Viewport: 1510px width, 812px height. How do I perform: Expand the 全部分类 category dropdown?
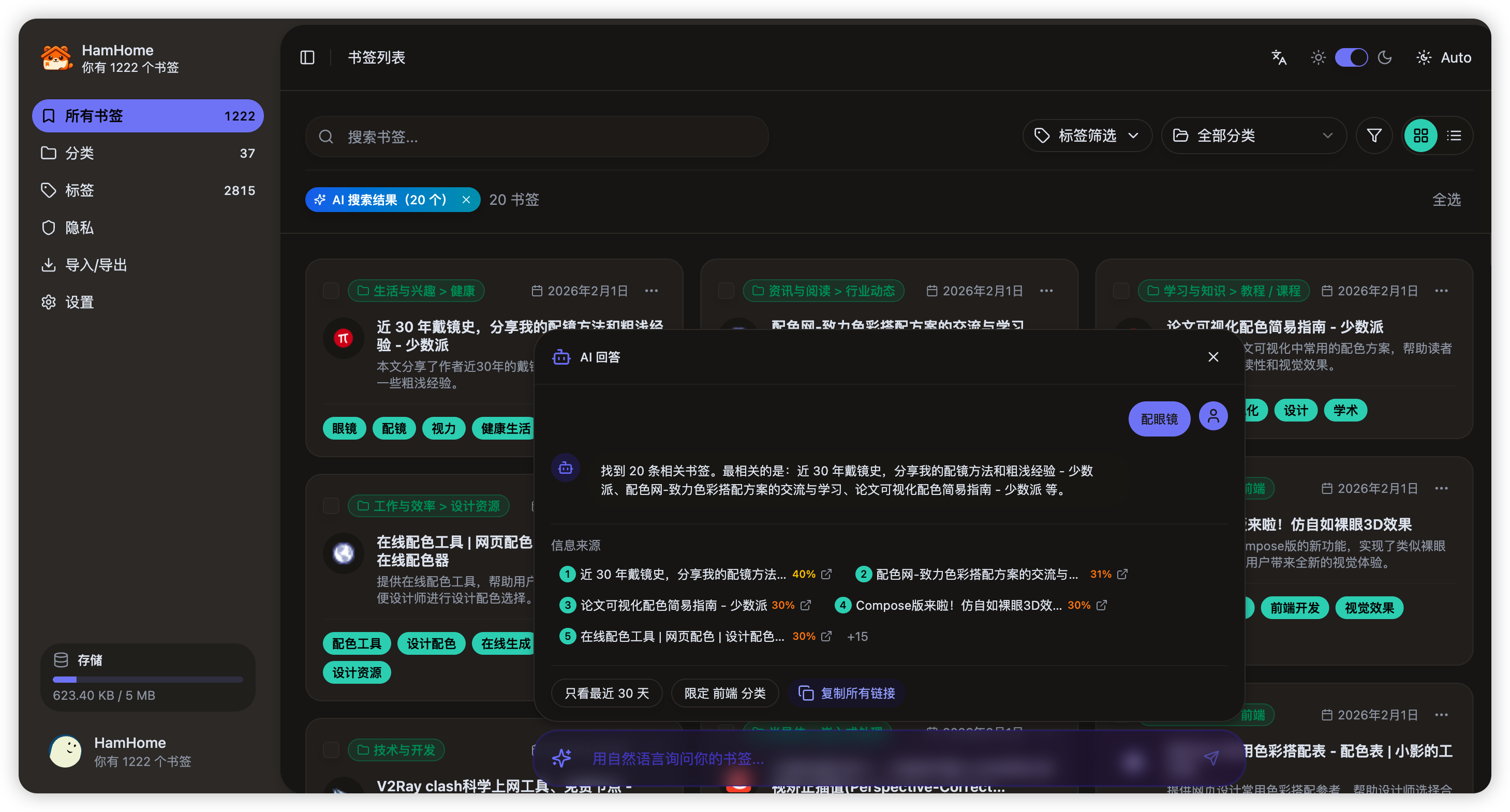[x=1253, y=136]
